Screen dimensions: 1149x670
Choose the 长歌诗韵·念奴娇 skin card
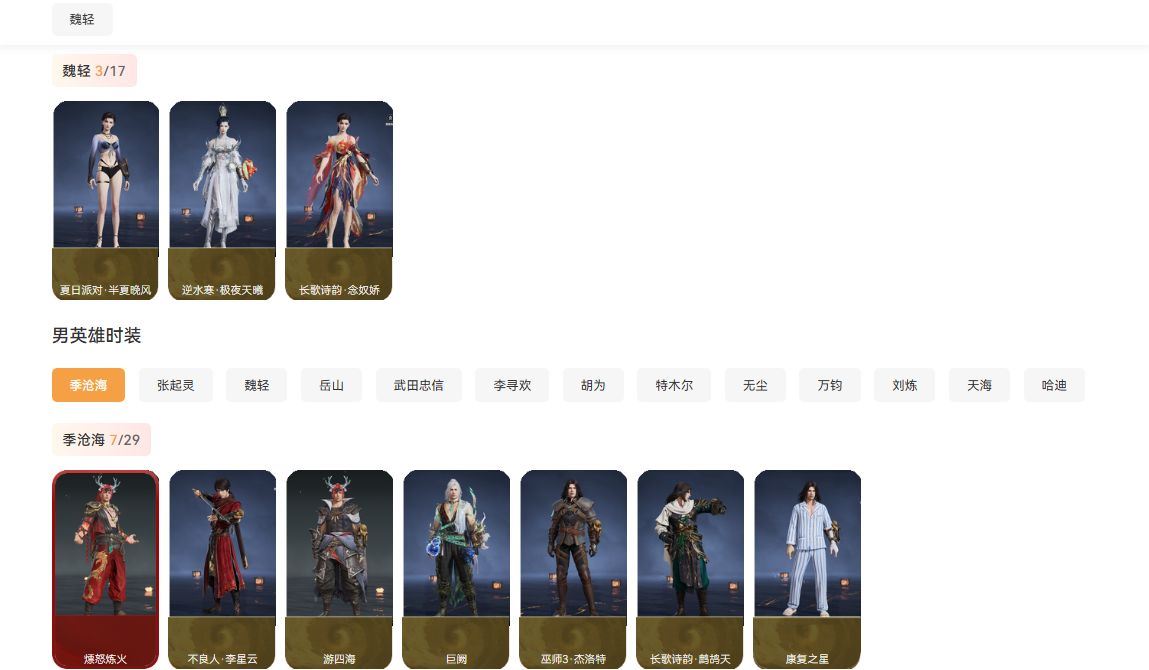pos(339,200)
